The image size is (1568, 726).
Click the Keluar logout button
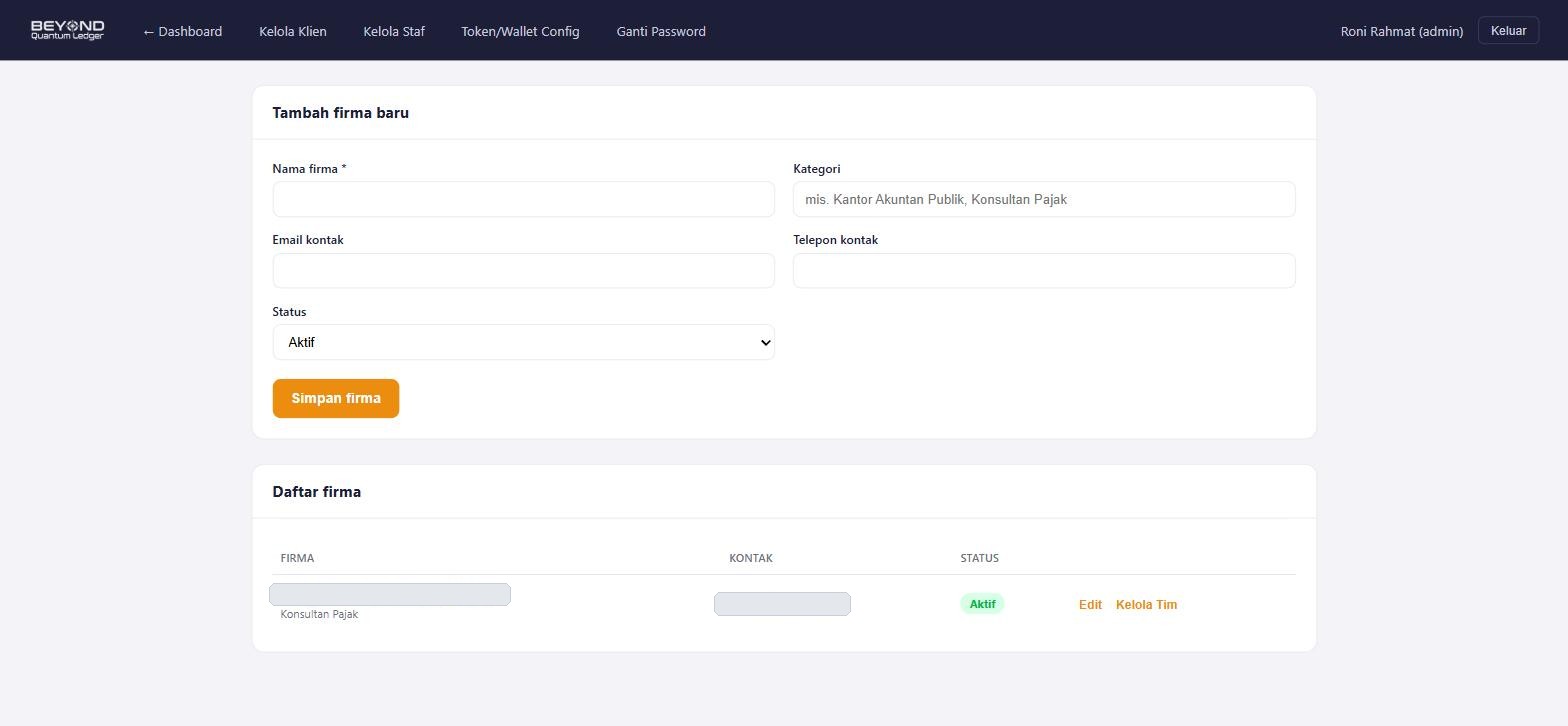1508,31
